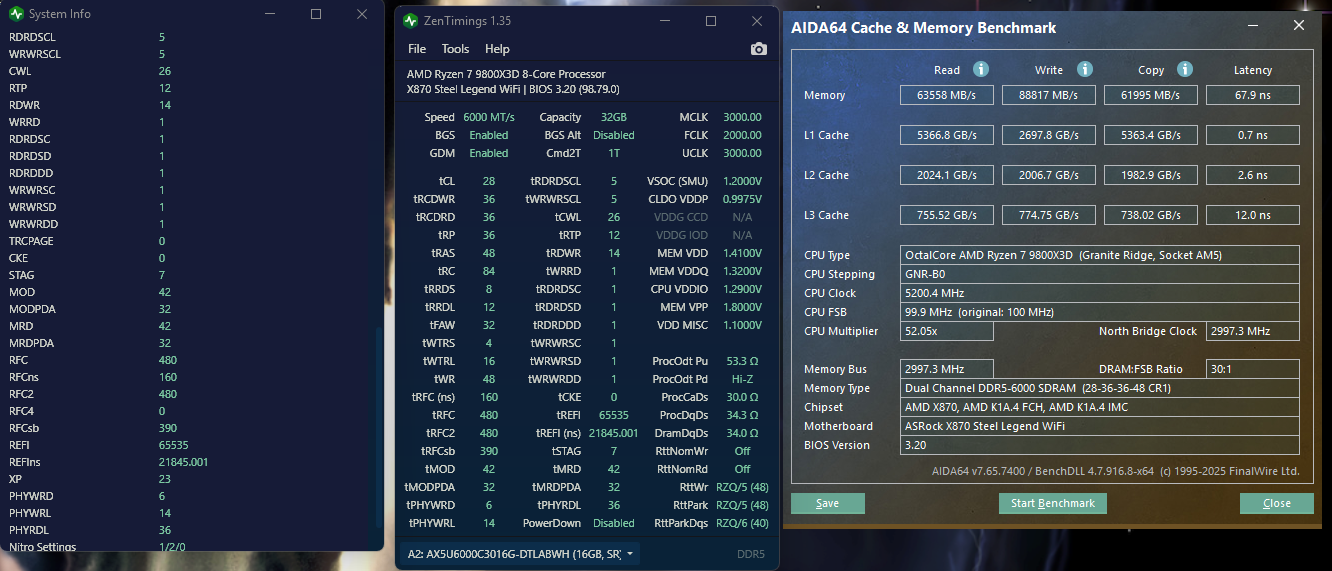Viewport: 1332px width, 571px height.
Task: Open the Help menu in ZenTimings
Action: click(x=497, y=49)
